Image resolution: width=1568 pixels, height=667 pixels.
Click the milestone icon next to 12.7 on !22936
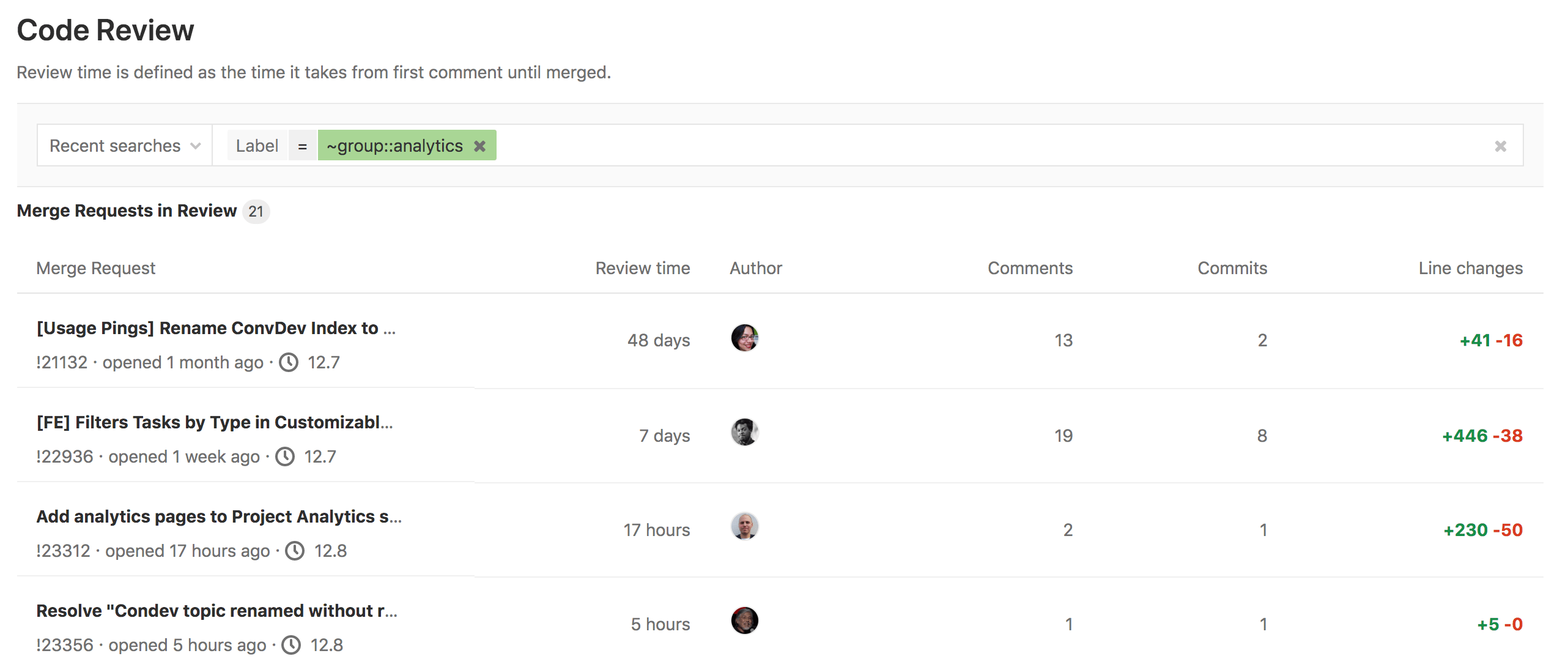click(285, 456)
